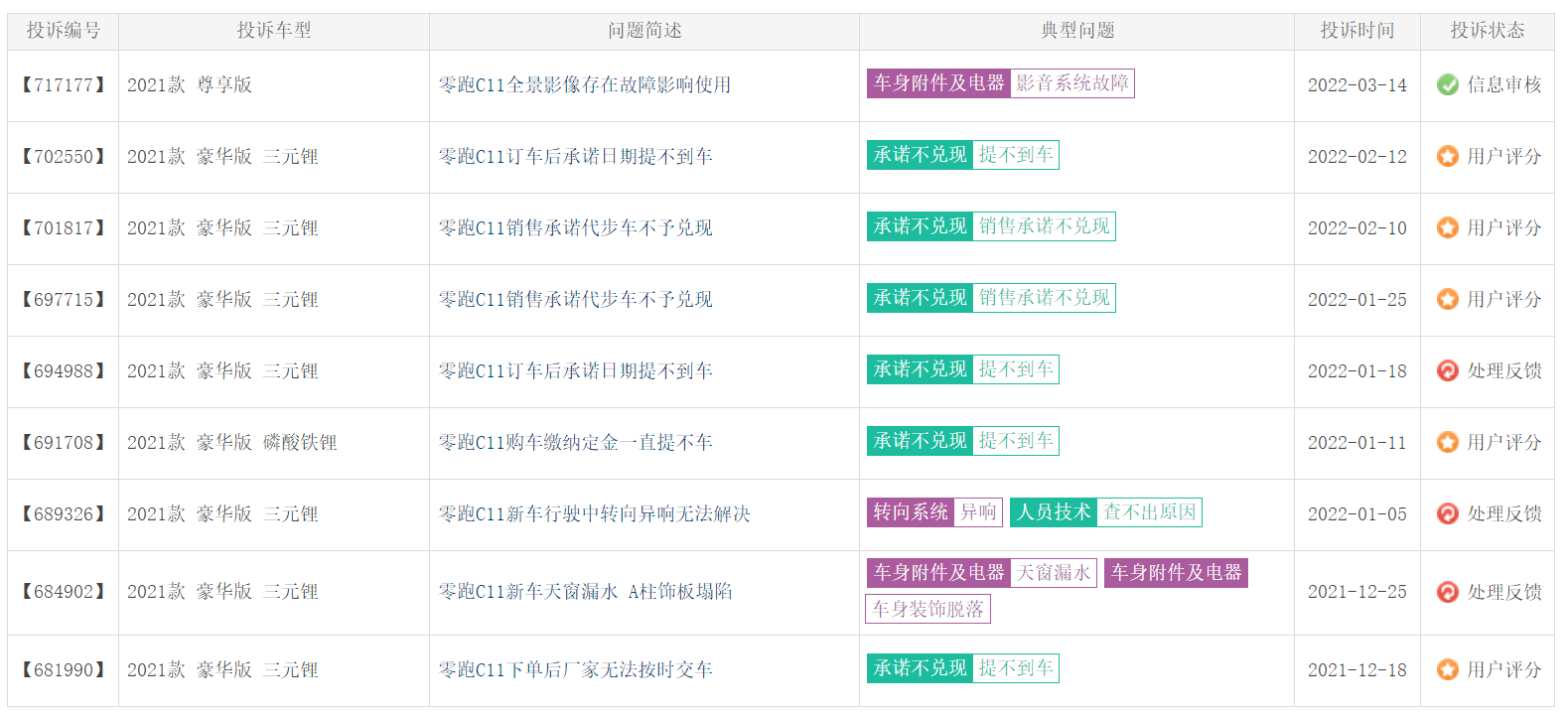The width and height of the screenshot is (1568, 721).
Task: Click orange star icon in row 681990
Action: coord(1448,669)
